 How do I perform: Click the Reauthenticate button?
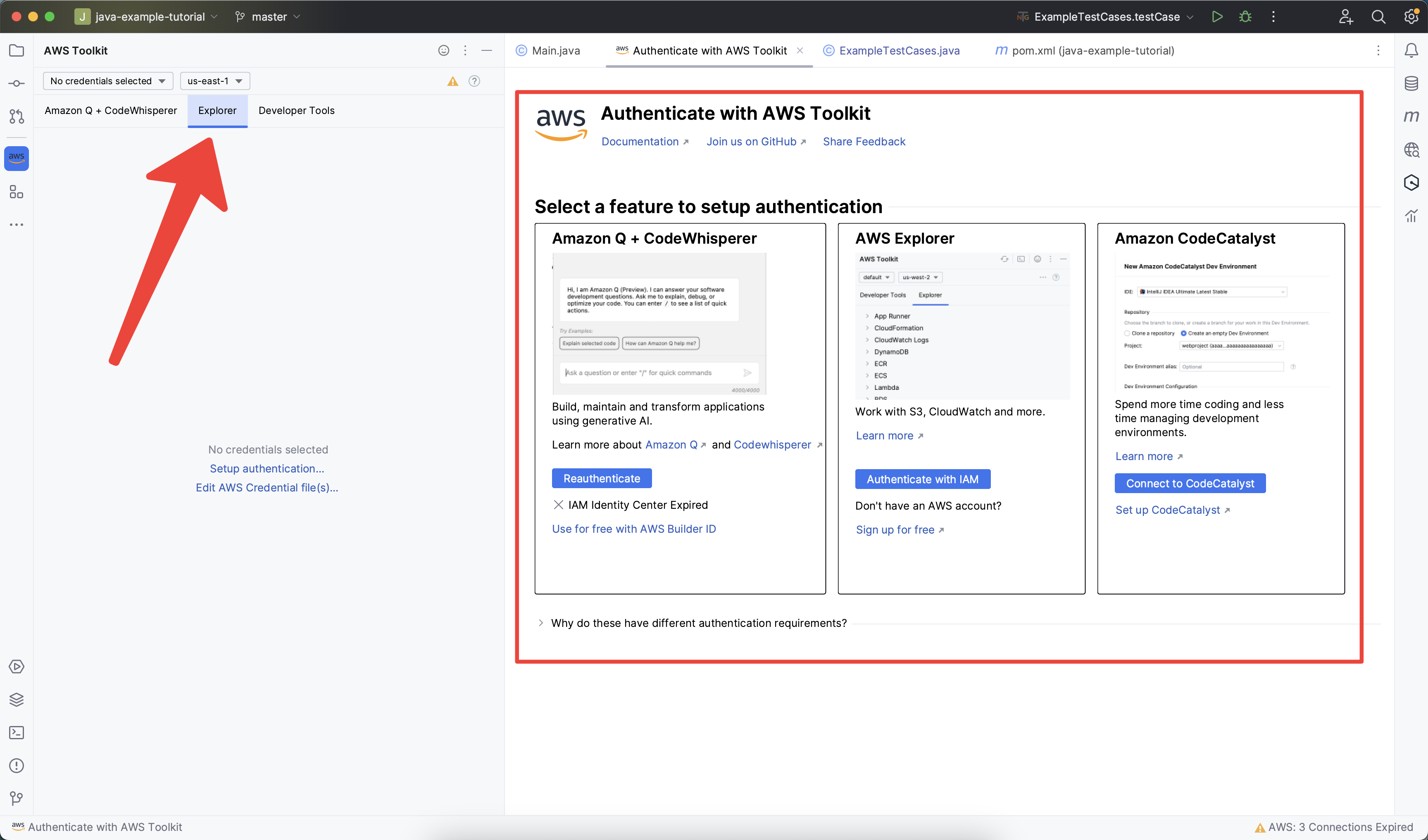click(x=602, y=479)
